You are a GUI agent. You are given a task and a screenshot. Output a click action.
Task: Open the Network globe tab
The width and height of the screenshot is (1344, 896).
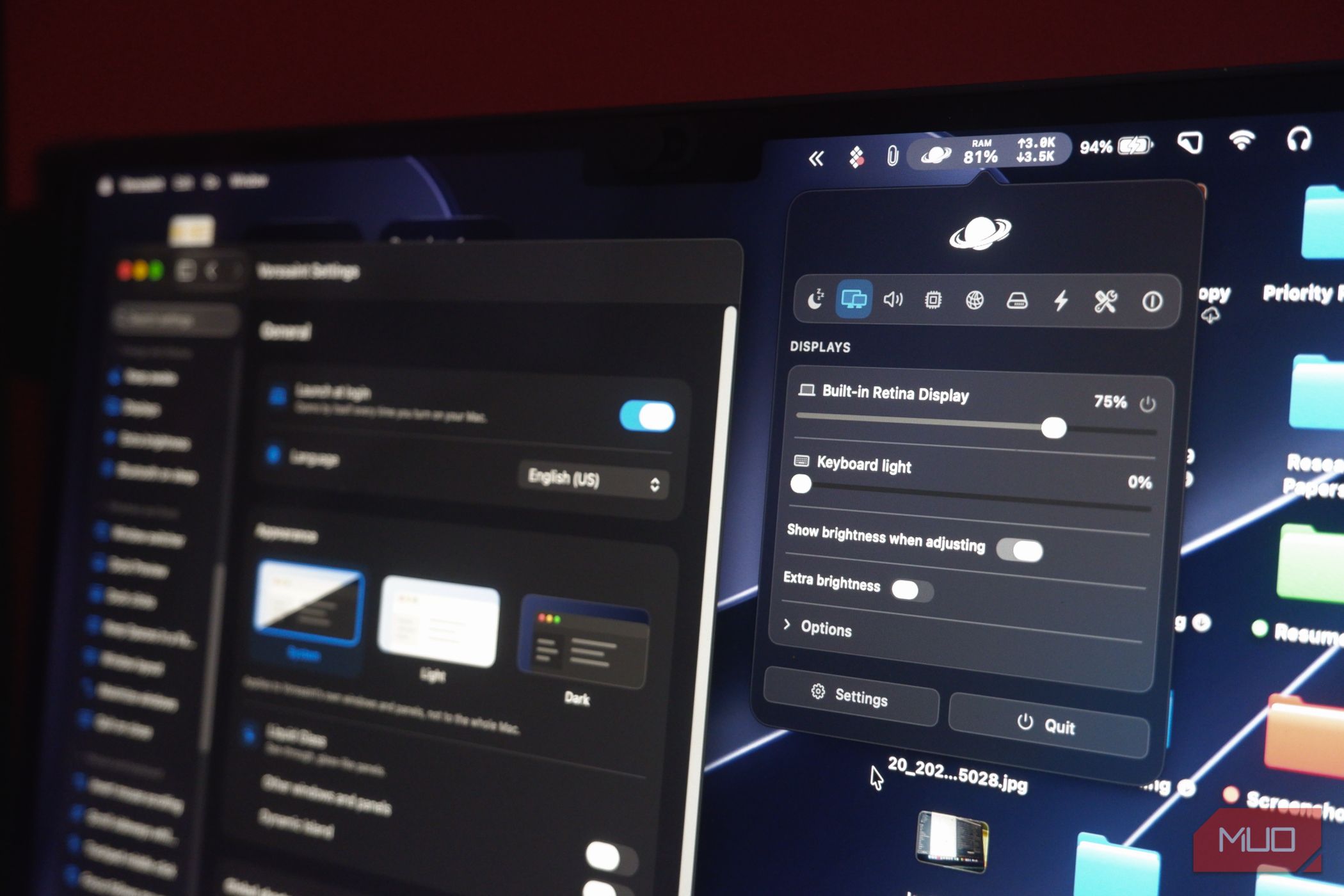[974, 300]
